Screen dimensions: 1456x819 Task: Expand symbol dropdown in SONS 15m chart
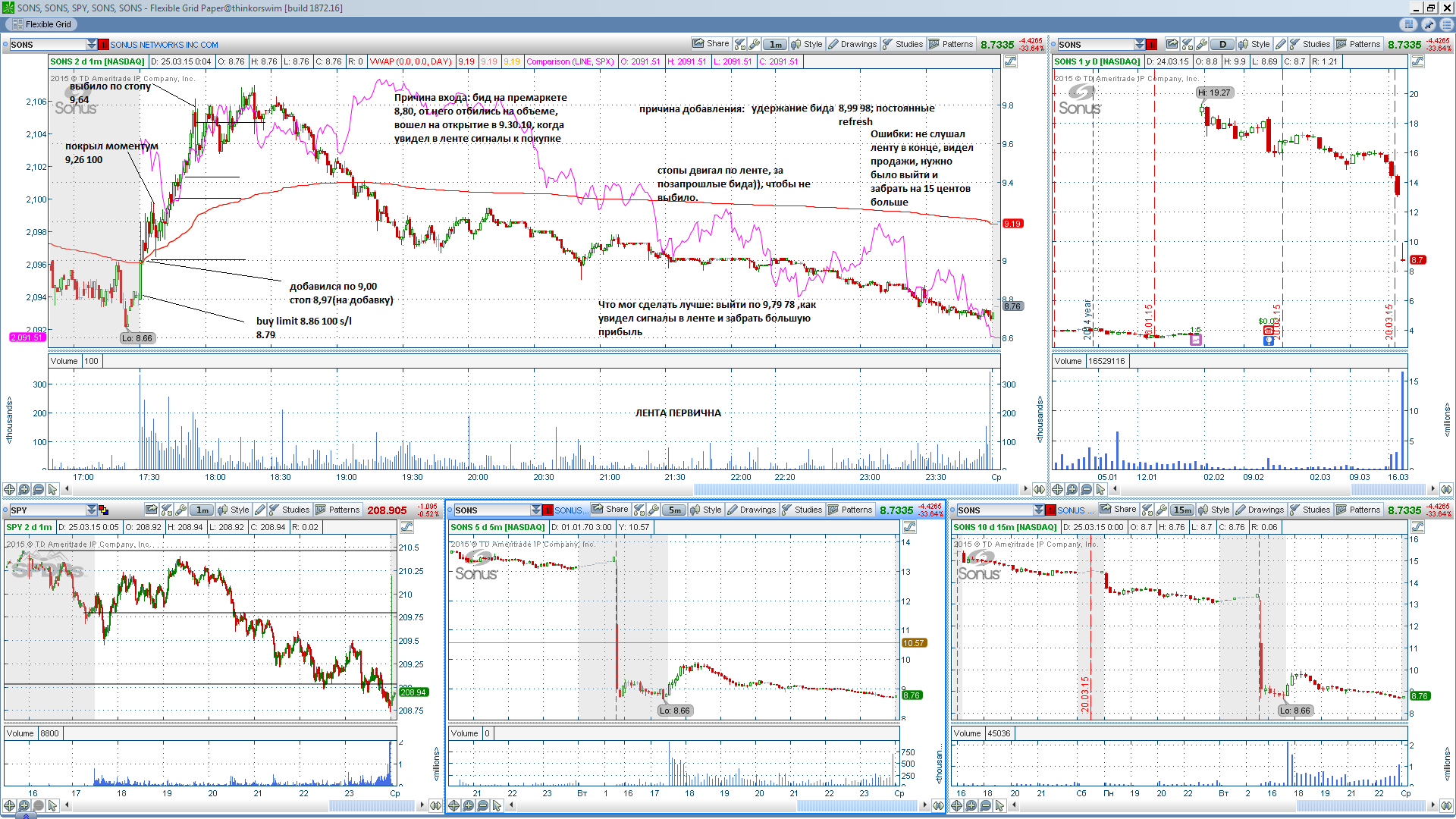1039,510
